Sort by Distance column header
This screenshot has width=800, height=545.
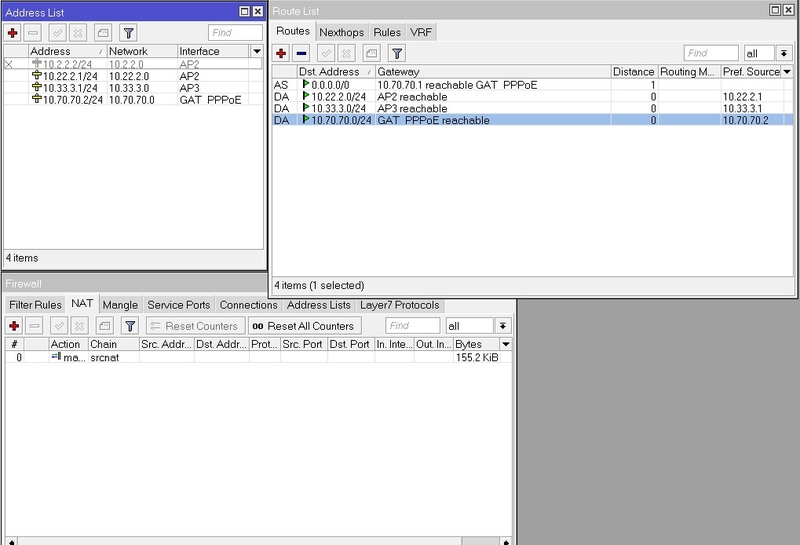[634, 71]
